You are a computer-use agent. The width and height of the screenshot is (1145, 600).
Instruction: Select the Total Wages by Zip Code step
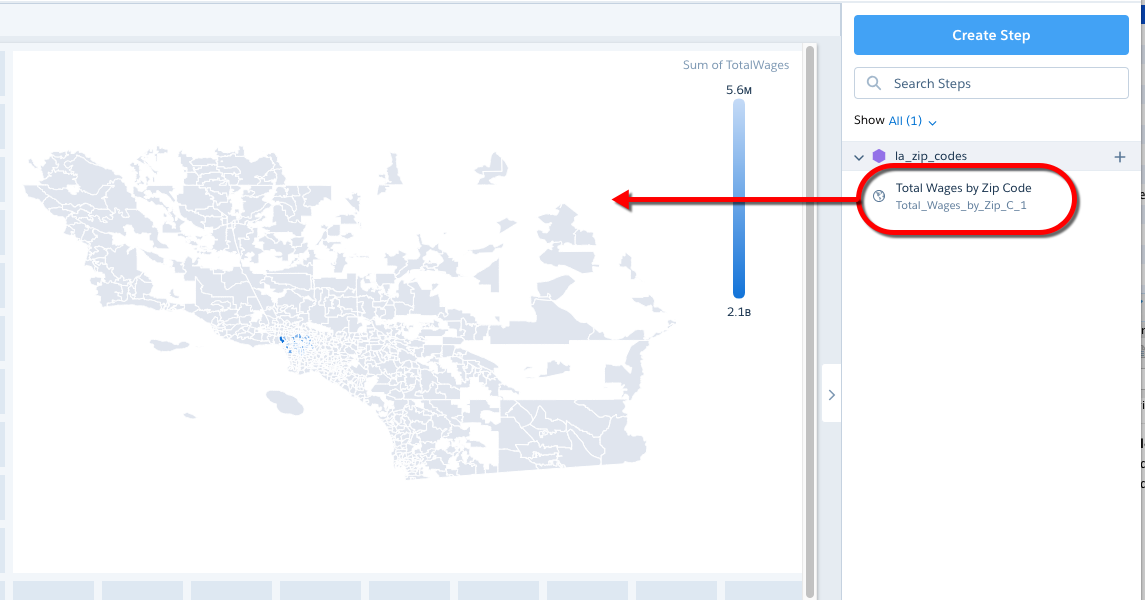[x=963, y=188]
